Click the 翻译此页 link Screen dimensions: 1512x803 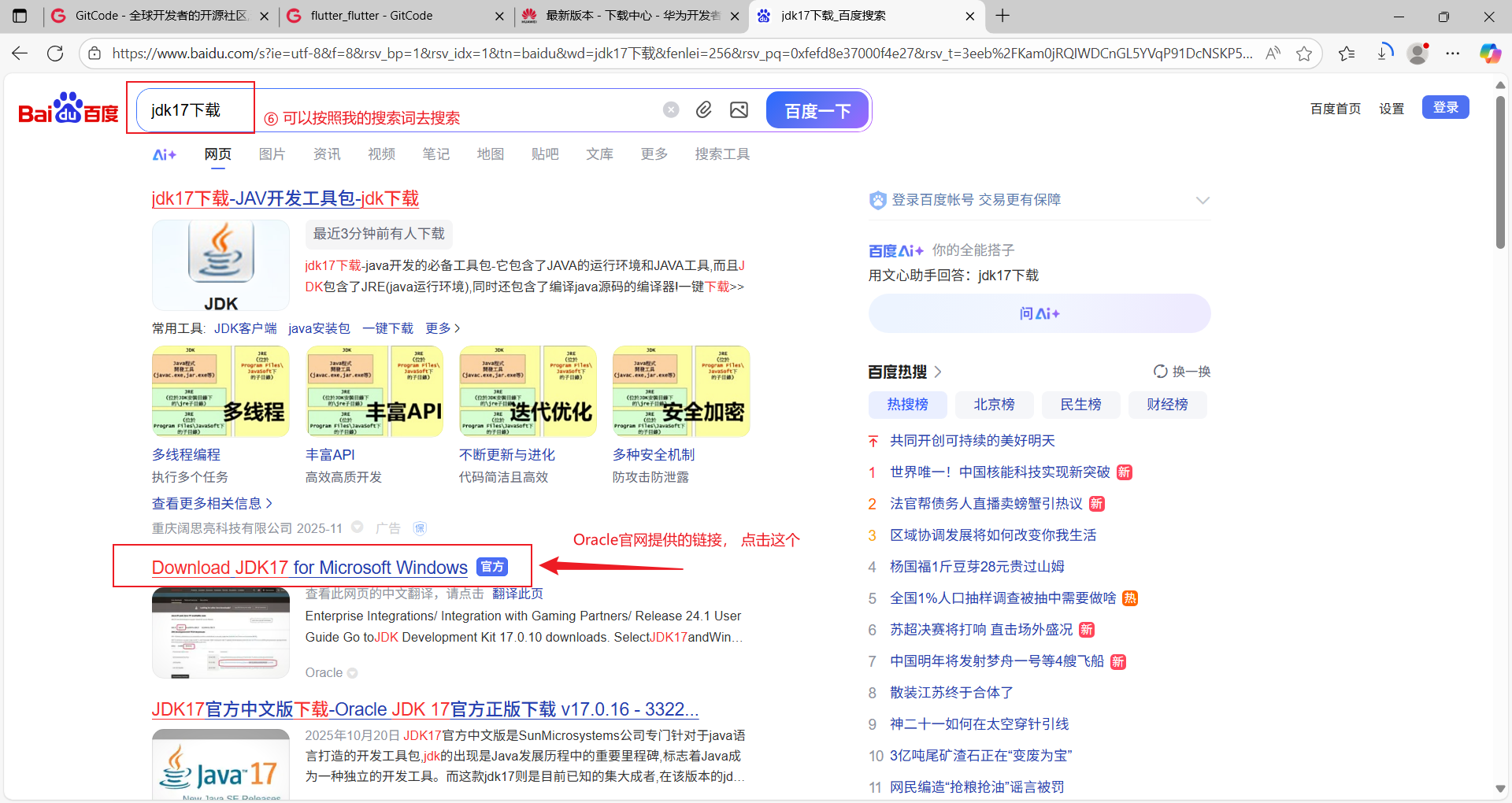tap(517, 594)
